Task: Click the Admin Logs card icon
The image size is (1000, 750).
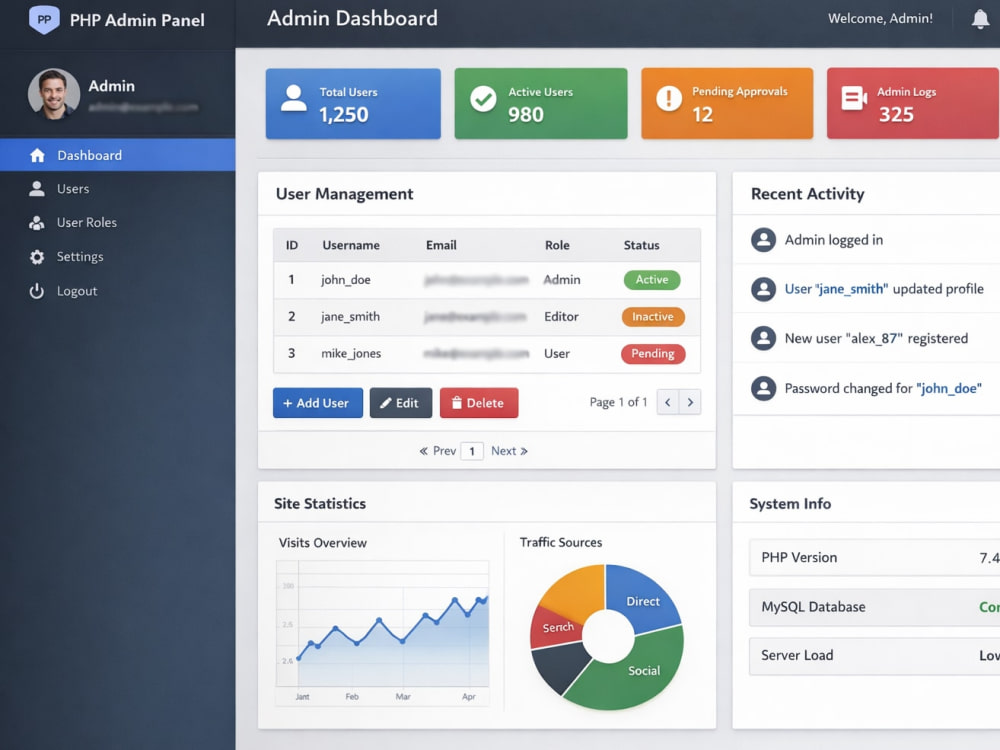Action: click(854, 98)
